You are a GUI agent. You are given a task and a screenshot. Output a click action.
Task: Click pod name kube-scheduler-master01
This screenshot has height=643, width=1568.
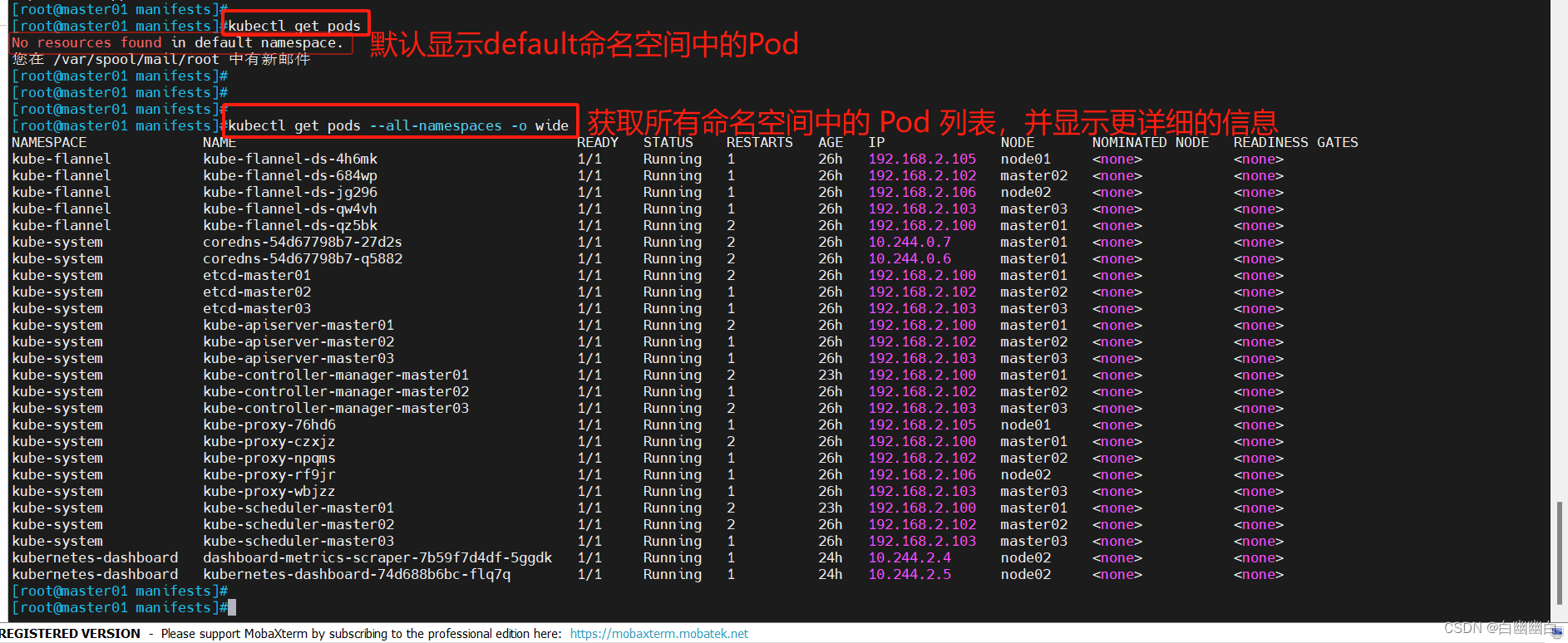(x=298, y=508)
